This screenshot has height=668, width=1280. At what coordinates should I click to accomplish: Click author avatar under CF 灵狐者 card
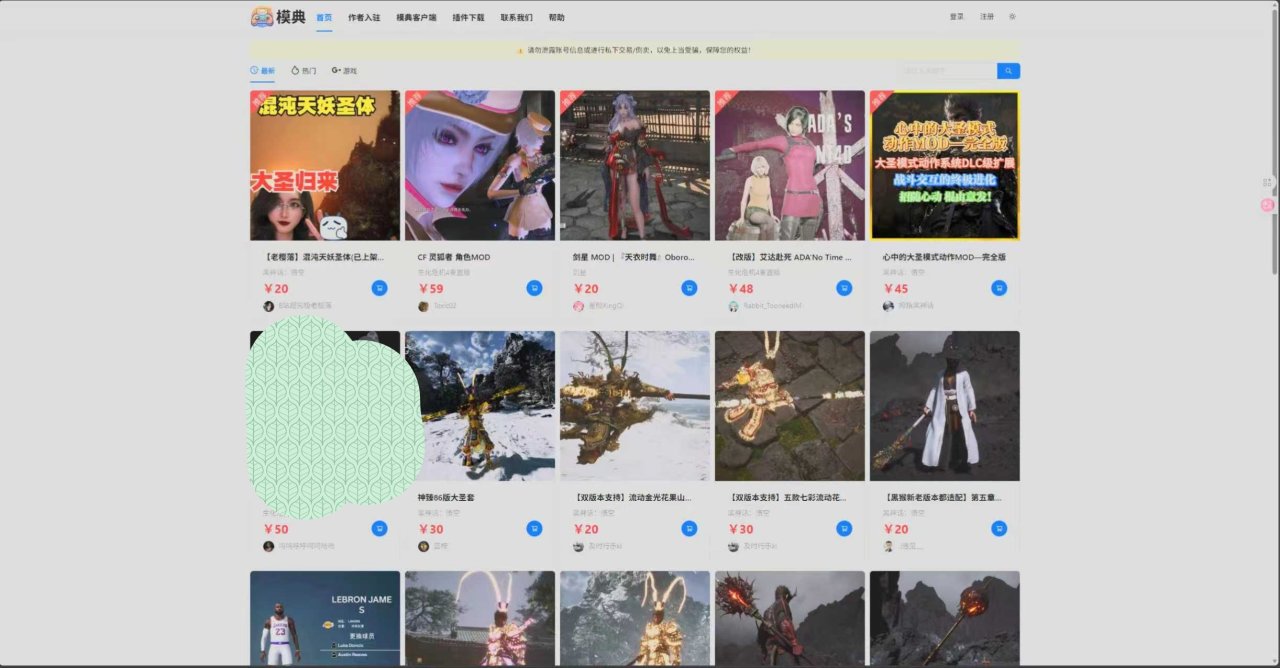pos(423,306)
